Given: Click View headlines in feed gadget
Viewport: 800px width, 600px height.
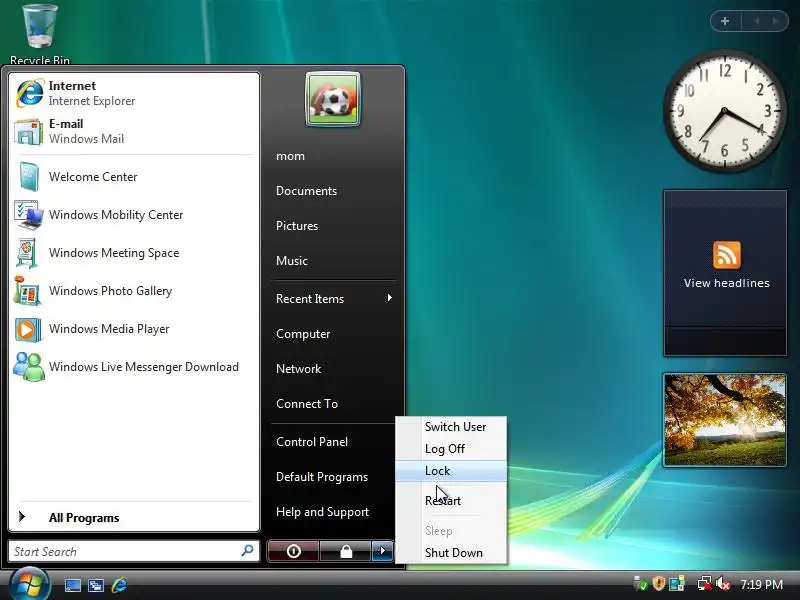Looking at the screenshot, I should tap(727, 283).
